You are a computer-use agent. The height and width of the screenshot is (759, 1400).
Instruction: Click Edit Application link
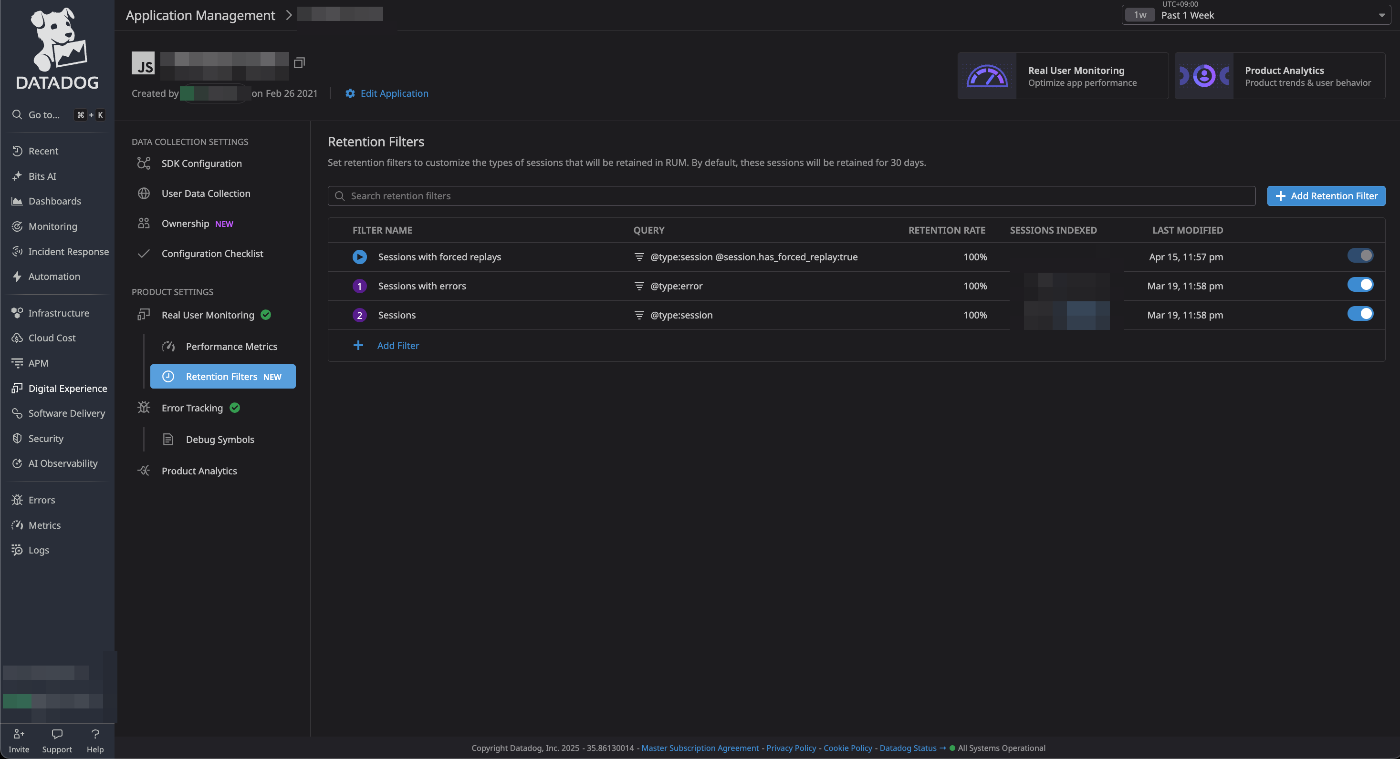tap(387, 94)
